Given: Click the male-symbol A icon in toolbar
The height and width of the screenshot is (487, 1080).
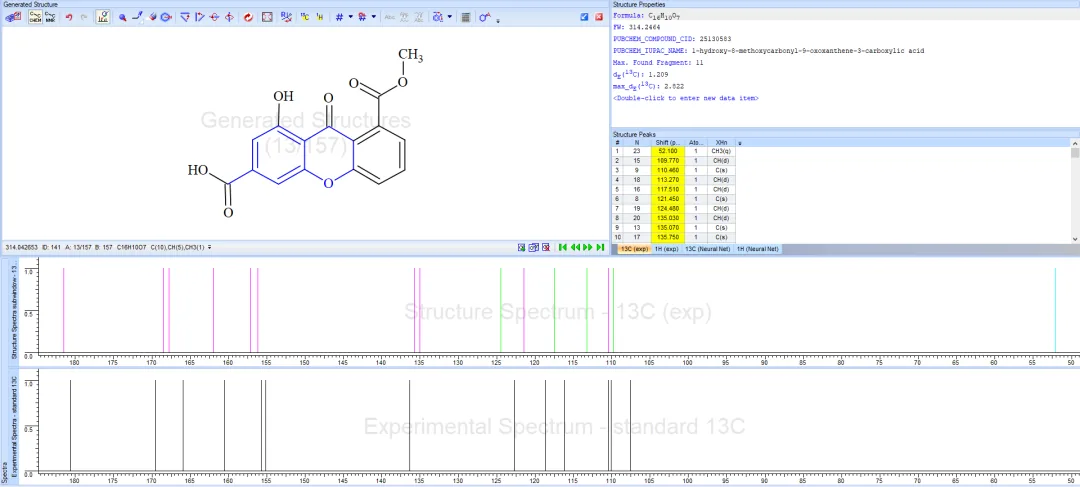Looking at the screenshot, I should pos(486,17).
